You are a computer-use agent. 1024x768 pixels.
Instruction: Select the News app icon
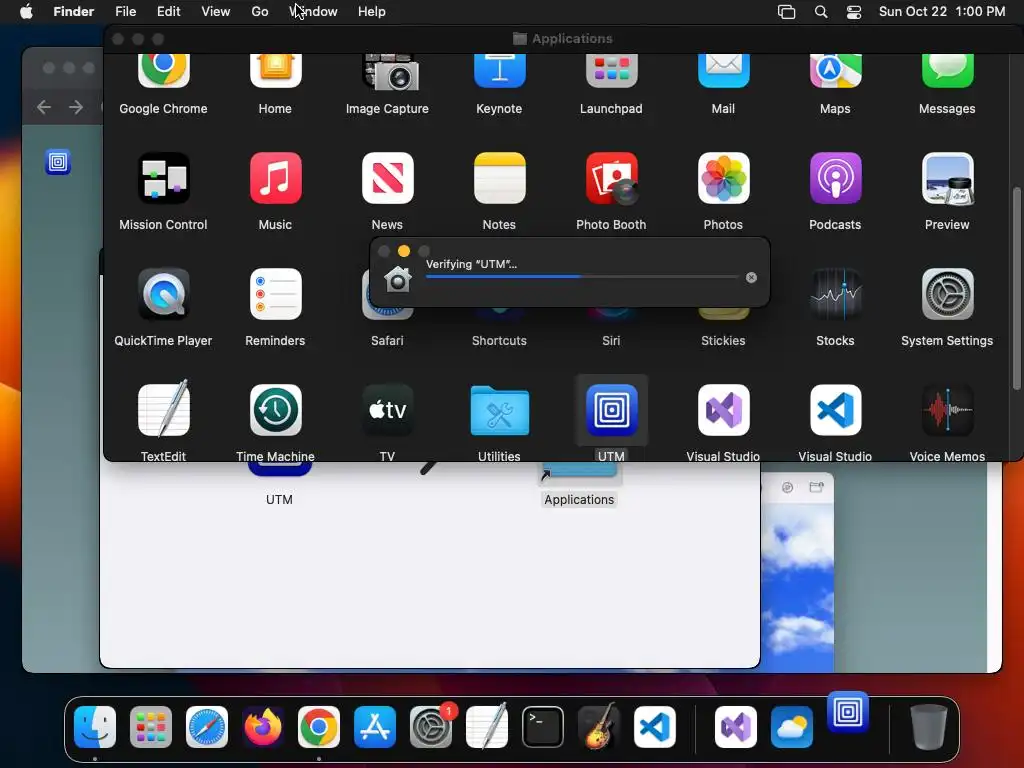tap(387, 178)
